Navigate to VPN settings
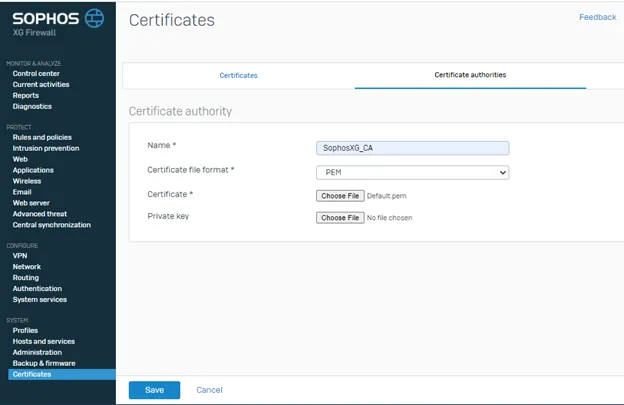The height and width of the screenshot is (405, 624). click(20, 255)
